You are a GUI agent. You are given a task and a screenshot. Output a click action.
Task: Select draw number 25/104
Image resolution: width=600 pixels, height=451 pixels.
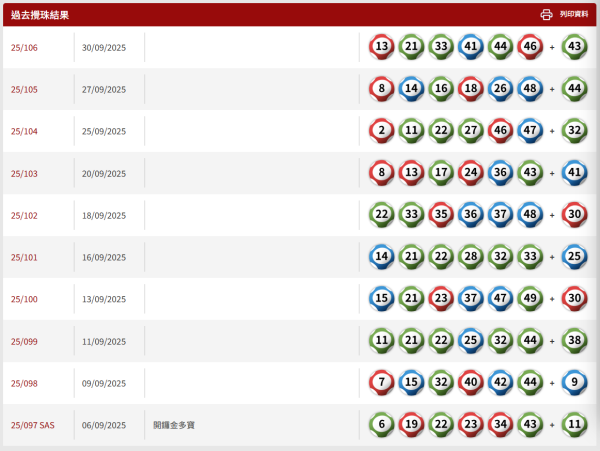(24, 132)
